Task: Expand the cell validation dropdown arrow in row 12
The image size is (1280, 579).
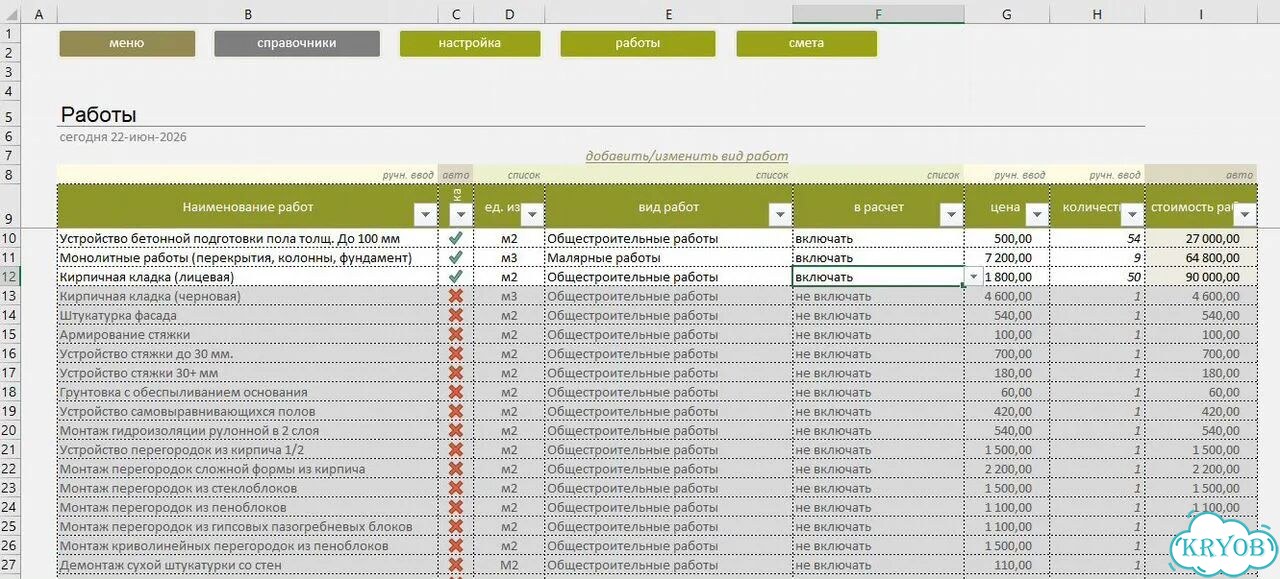Action: pyautogui.click(x=974, y=277)
